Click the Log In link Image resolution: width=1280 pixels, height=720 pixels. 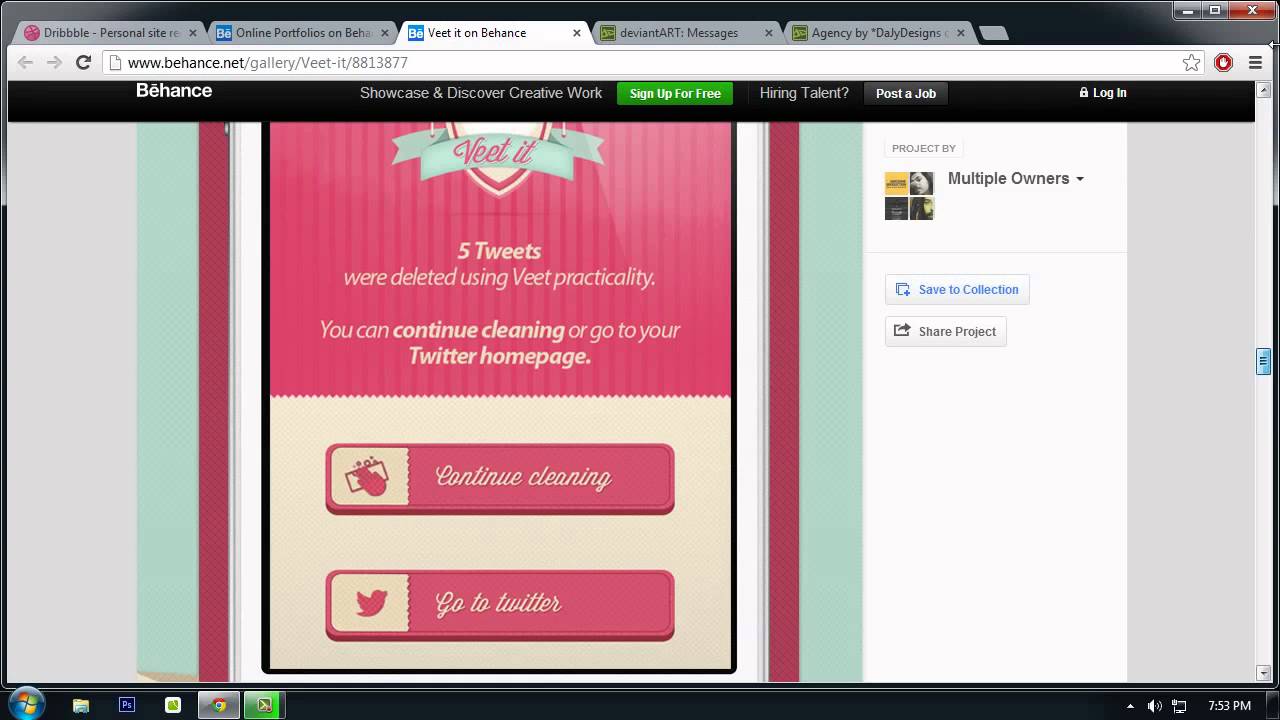point(1103,92)
